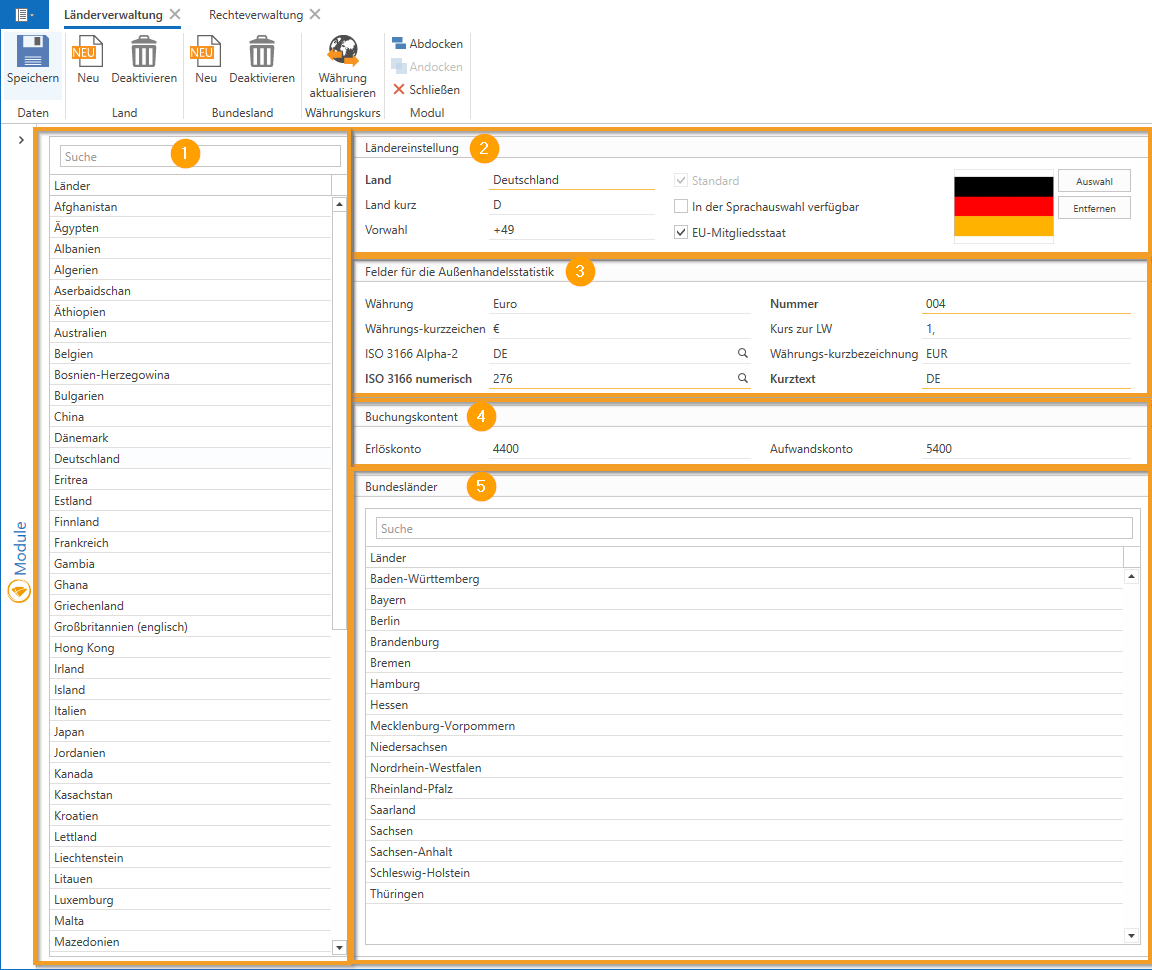This screenshot has width=1152, height=970.
Task: Click the Auswahl flag button
Action: pyautogui.click(x=1094, y=181)
